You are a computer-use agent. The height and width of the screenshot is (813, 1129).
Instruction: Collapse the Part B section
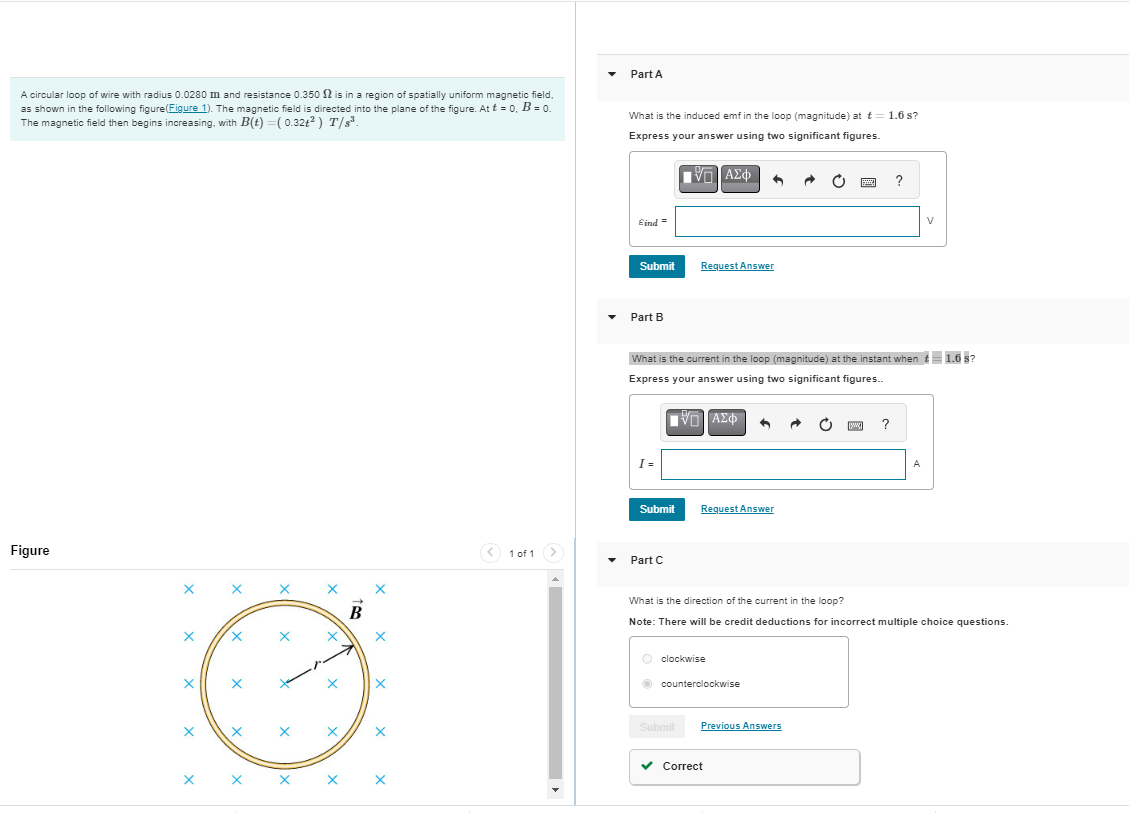[611, 317]
